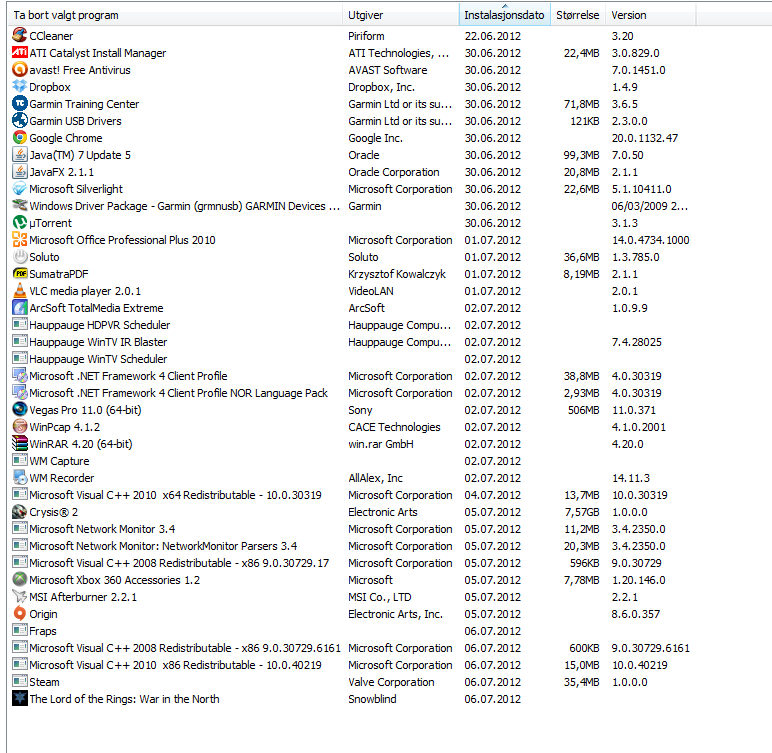The height and width of the screenshot is (753, 772).
Task: Click the 506MB size value
Action: pos(583,410)
